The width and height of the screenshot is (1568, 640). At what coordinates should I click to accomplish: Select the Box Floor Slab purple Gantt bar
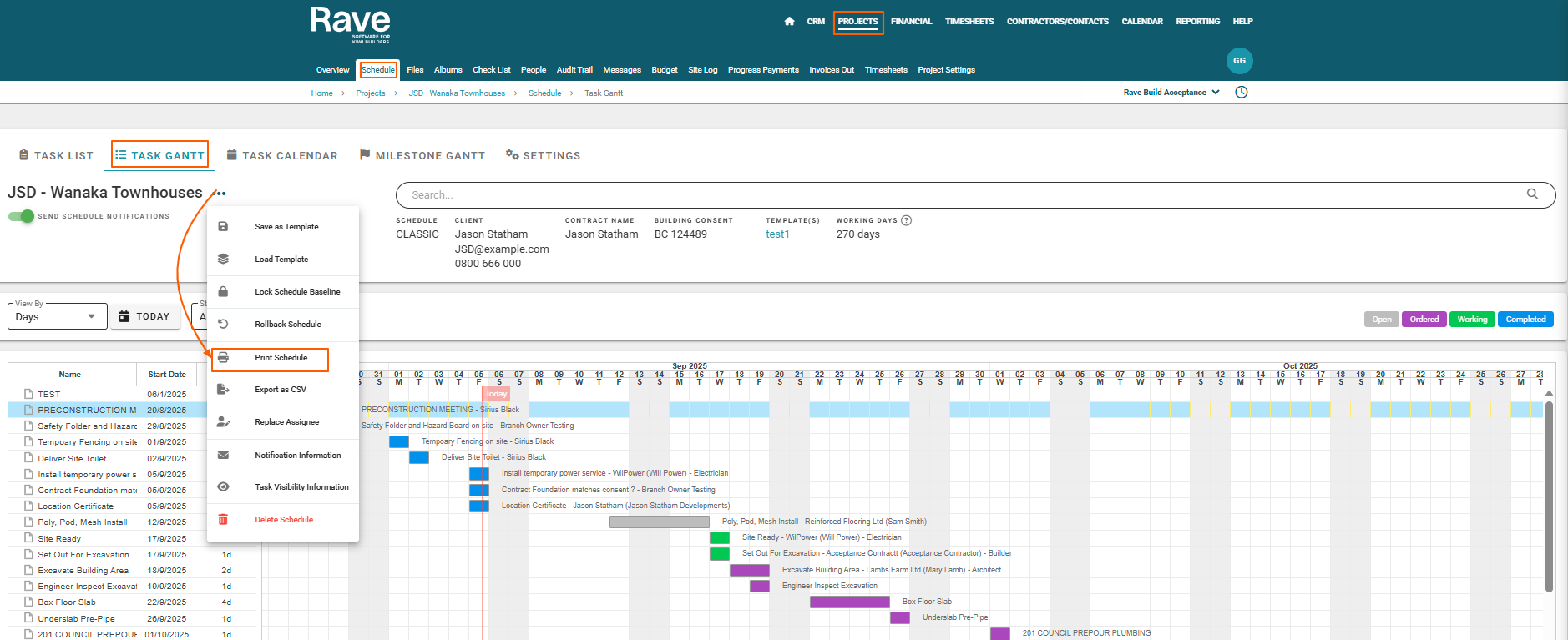(x=849, y=602)
